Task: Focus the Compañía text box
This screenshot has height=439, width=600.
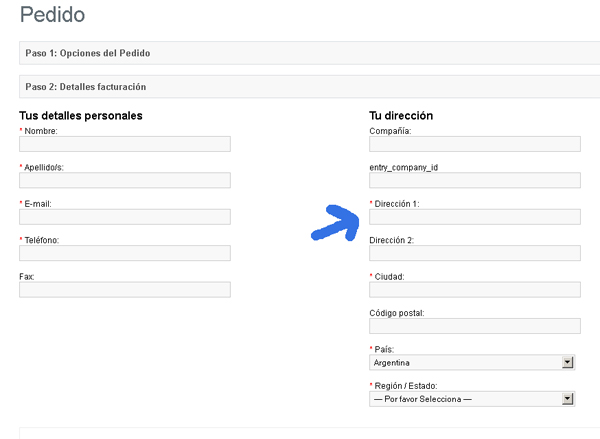Action: tap(475, 144)
